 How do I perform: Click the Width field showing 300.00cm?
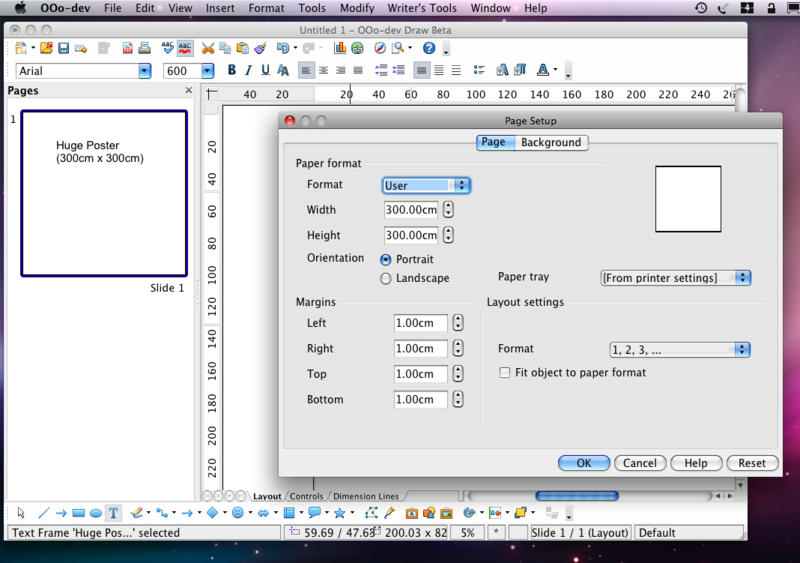click(411, 210)
